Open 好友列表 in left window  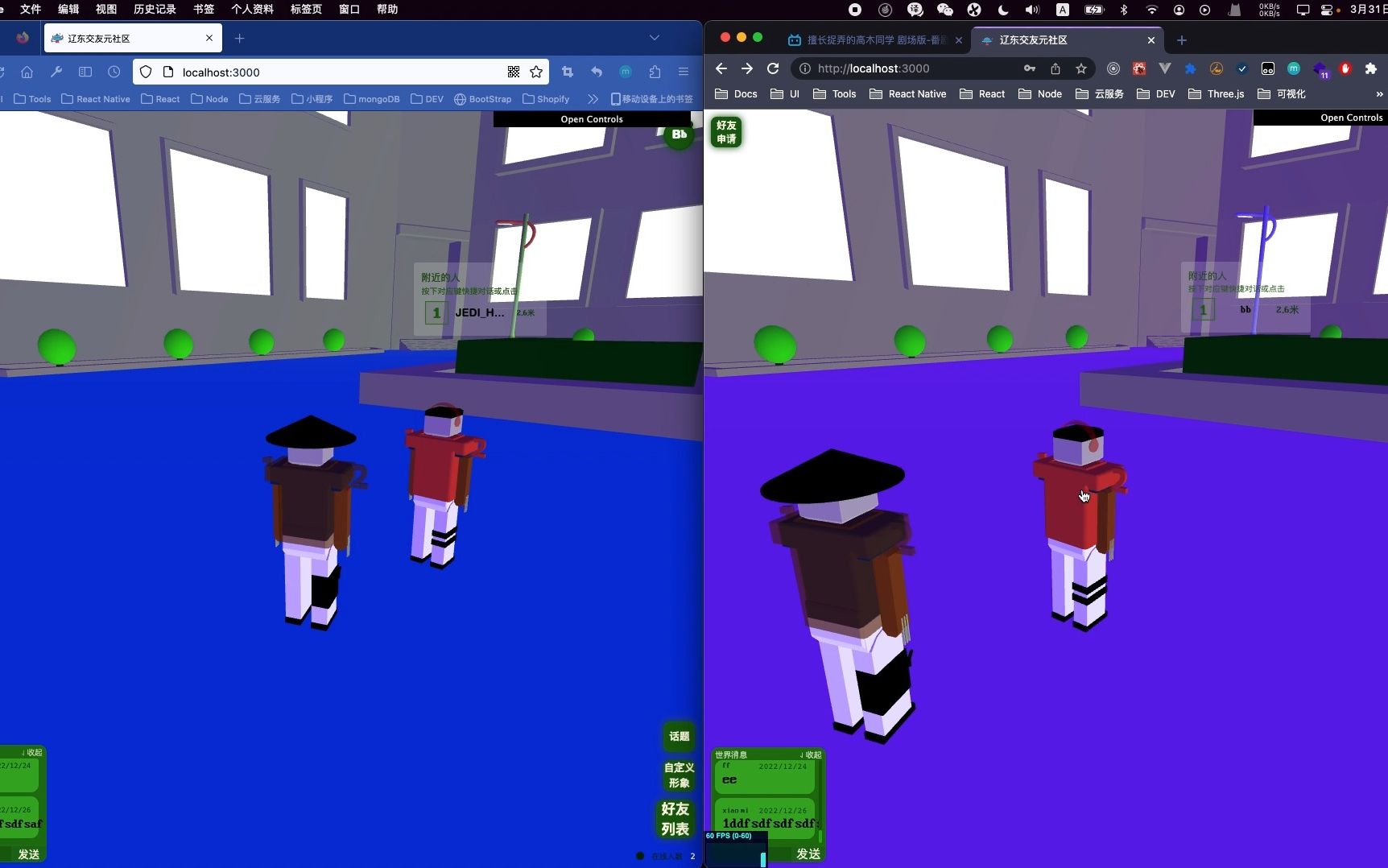click(x=675, y=819)
